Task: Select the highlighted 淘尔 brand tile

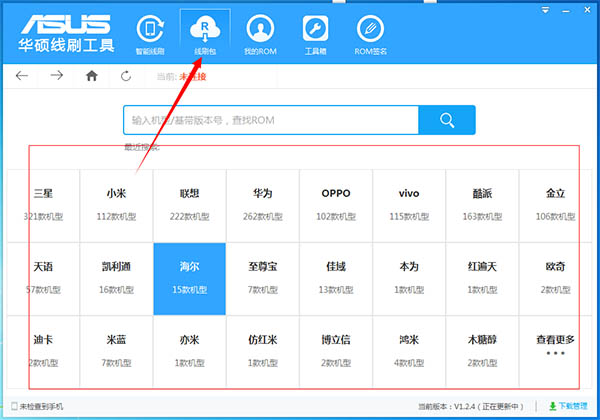Action: tap(189, 278)
